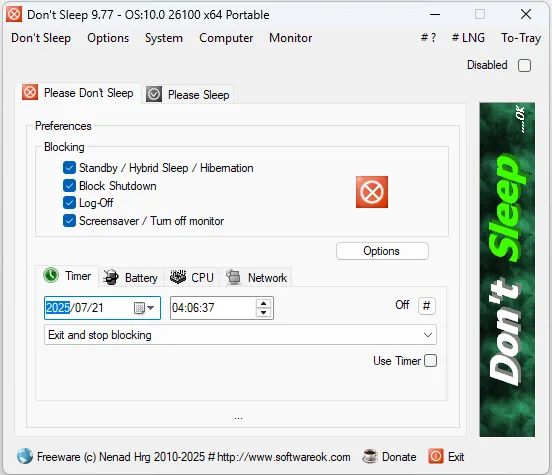
Task: Uncheck the Block Shutdown checkbox
Action: click(x=69, y=186)
